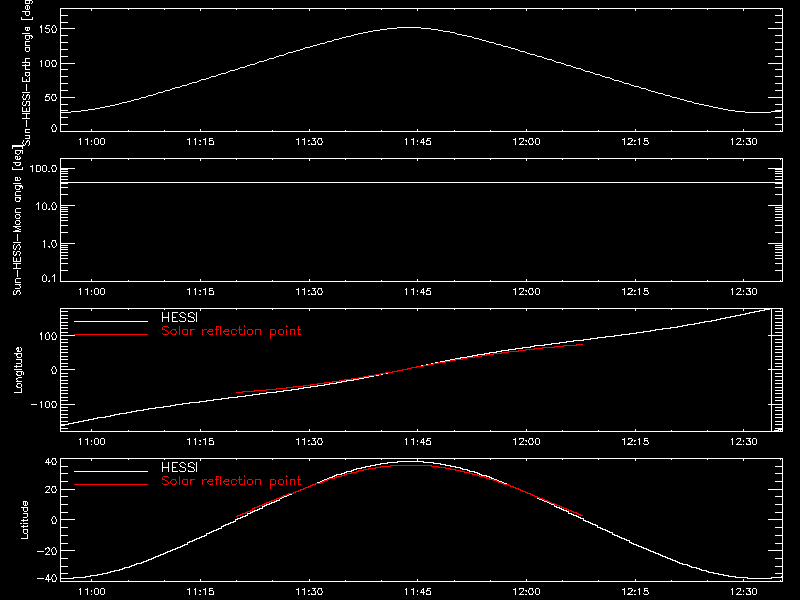Click 12:00 time label under Latitude plot
The image size is (800, 600).
(x=527, y=592)
